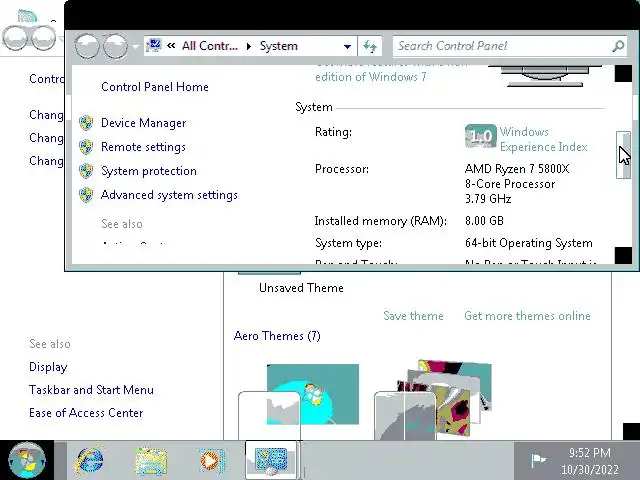640x480 pixels.
Task: Select All Control Panel Items breadcrumb
Action: [209, 46]
